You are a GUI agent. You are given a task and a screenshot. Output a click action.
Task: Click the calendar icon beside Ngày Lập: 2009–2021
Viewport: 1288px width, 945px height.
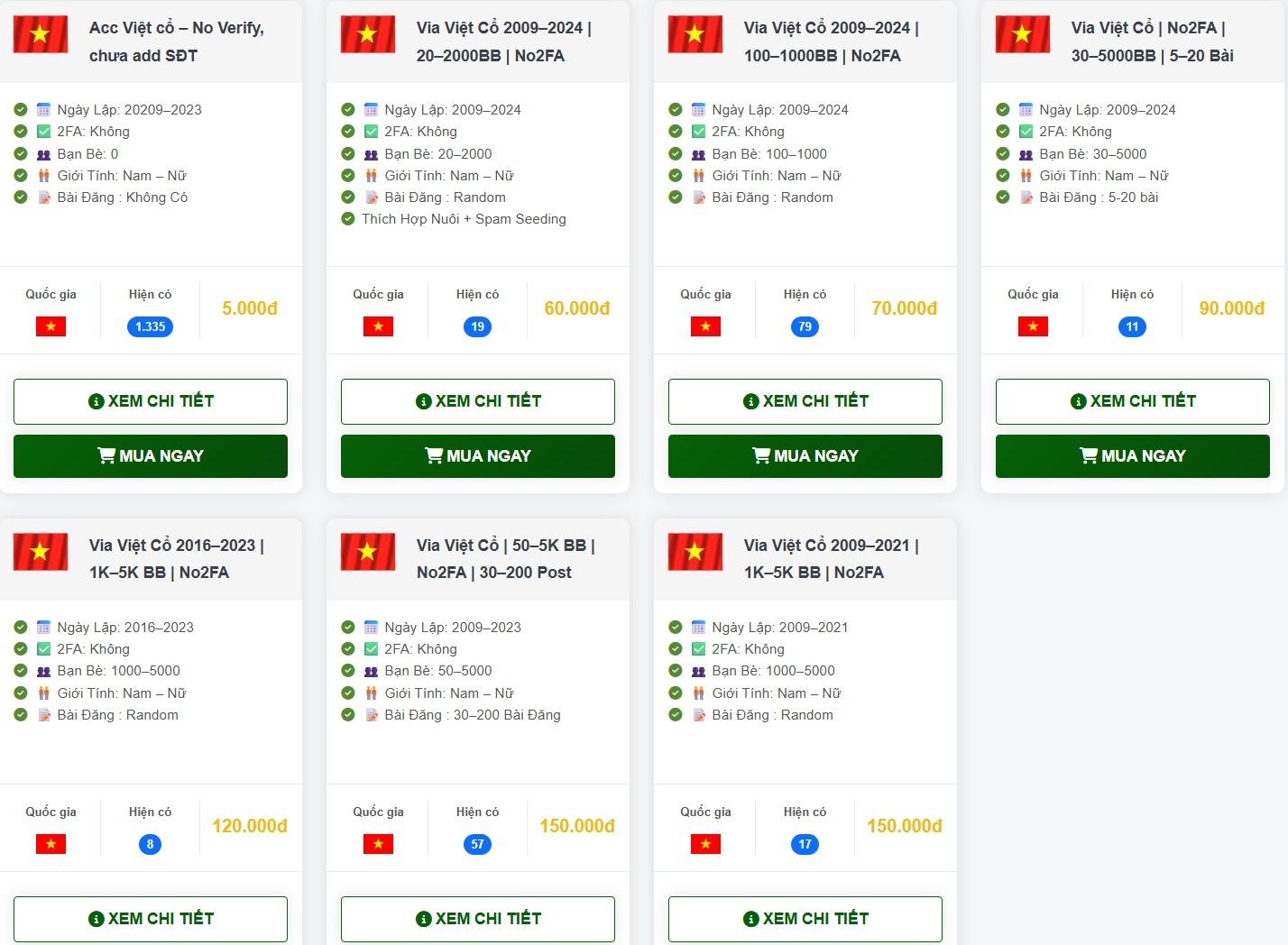click(x=698, y=628)
